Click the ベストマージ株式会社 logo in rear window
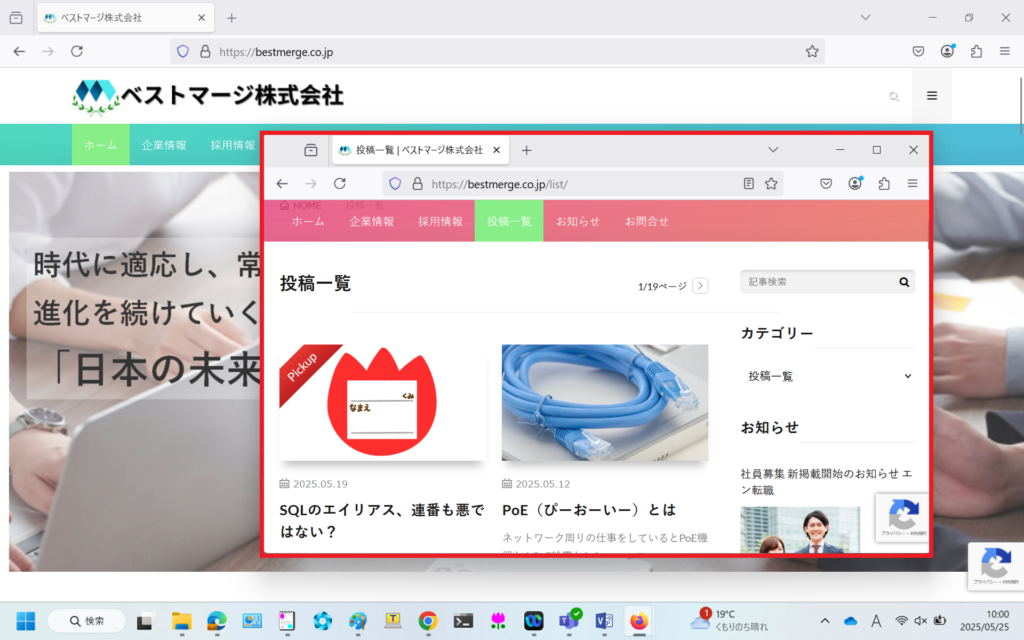 (208, 96)
